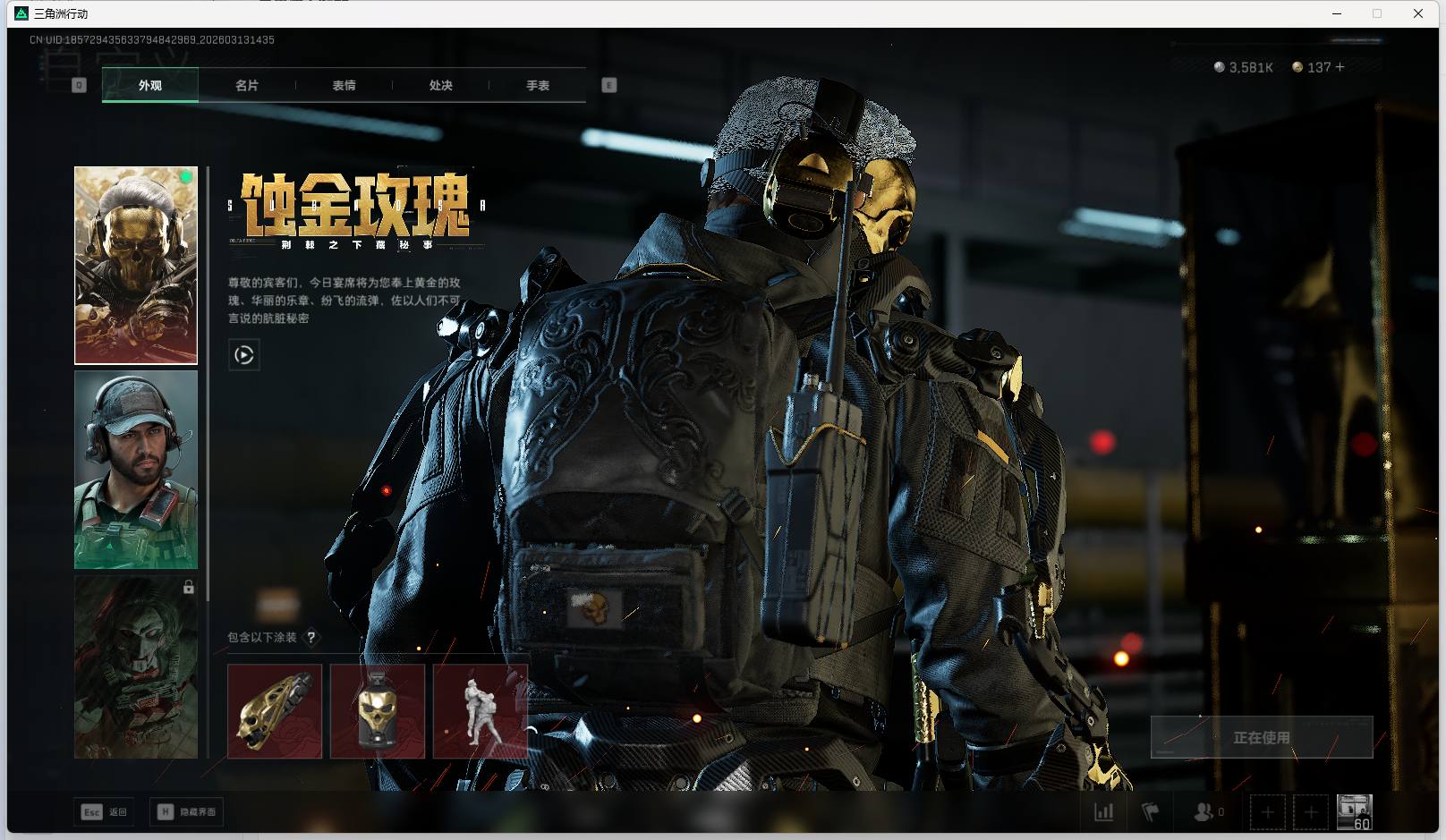This screenshot has width=1446, height=840.
Task: Click the right empty plus slot beside the level 60 avatar
Action: point(1310,812)
